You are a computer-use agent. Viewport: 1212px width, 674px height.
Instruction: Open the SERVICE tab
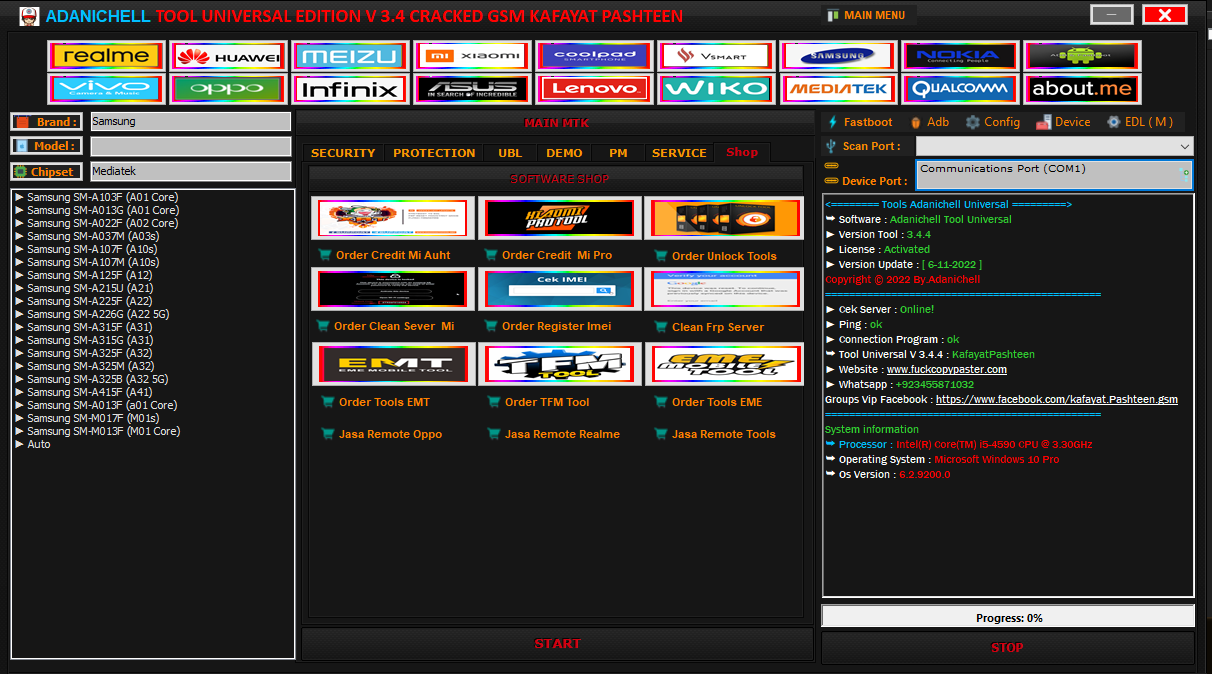click(x=679, y=153)
